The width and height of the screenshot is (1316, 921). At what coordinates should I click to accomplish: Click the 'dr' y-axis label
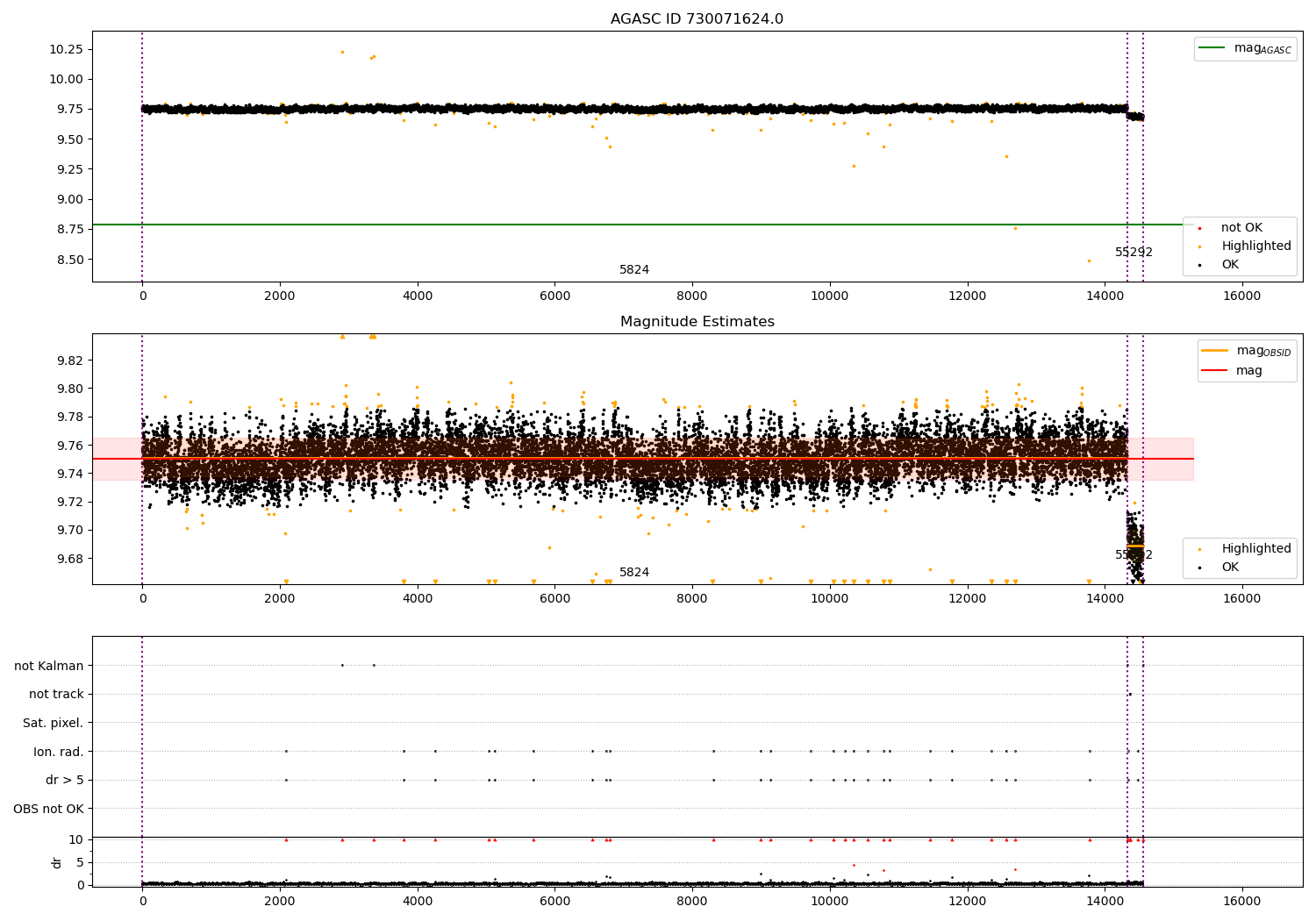click(x=57, y=862)
